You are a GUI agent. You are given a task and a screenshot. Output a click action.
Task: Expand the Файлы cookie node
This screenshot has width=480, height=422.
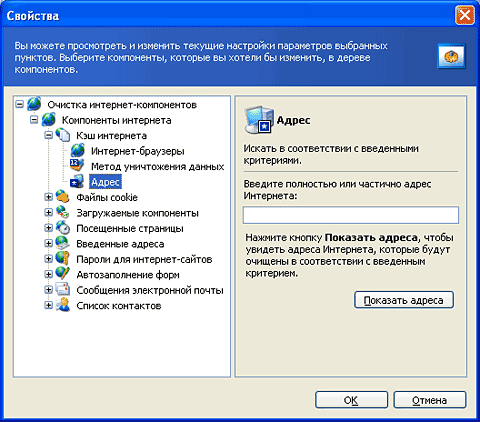pos(49,197)
